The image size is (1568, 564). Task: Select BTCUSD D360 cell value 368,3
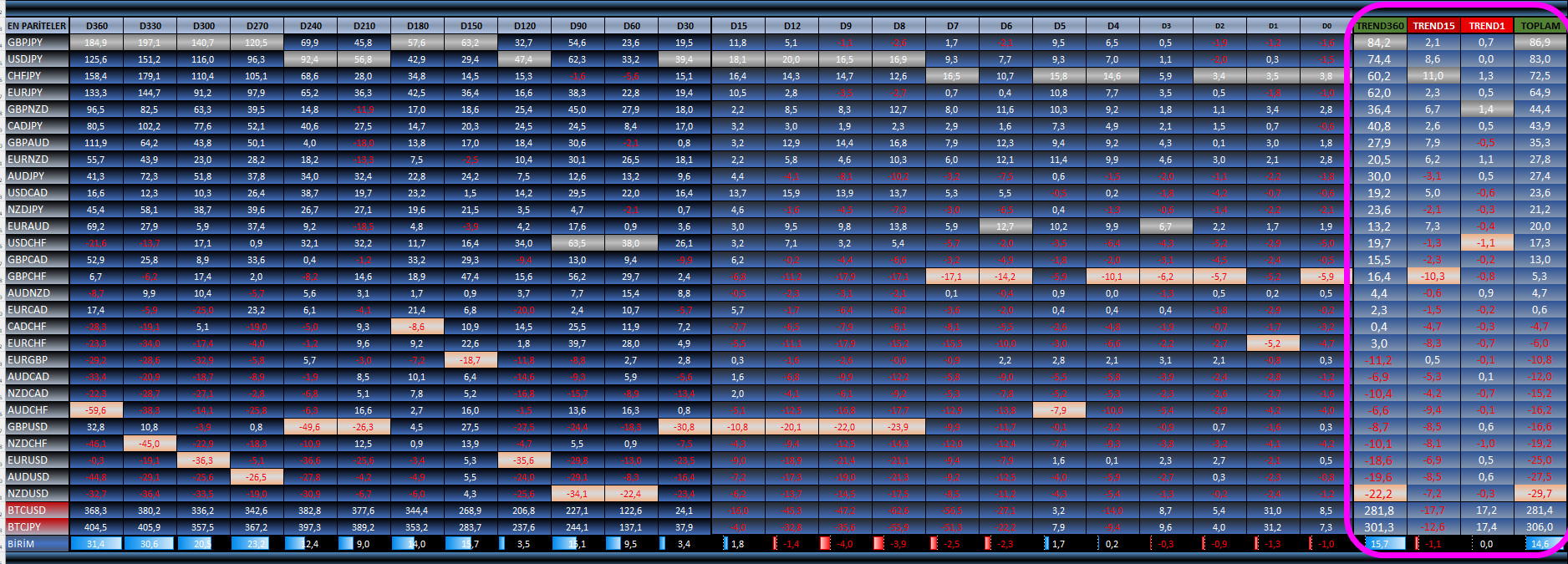[96, 511]
